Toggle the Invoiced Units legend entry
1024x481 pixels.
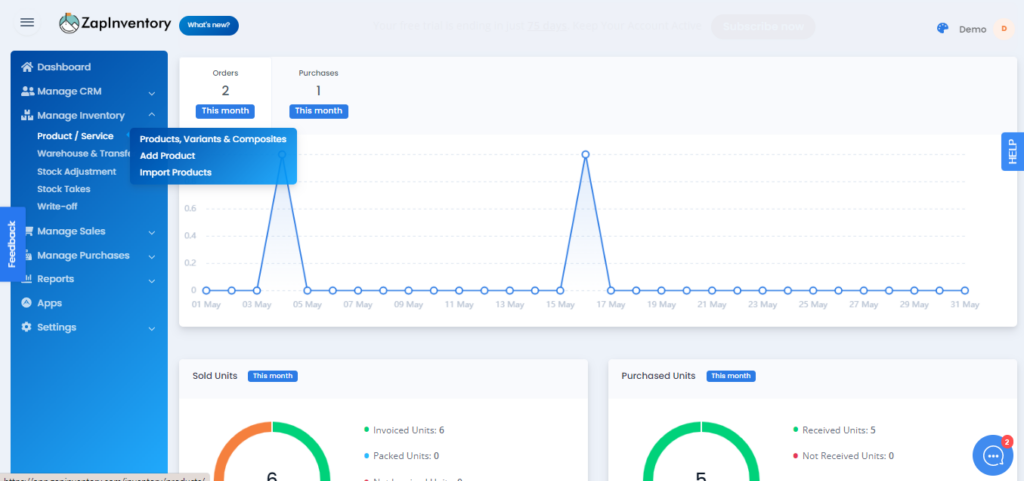405,430
